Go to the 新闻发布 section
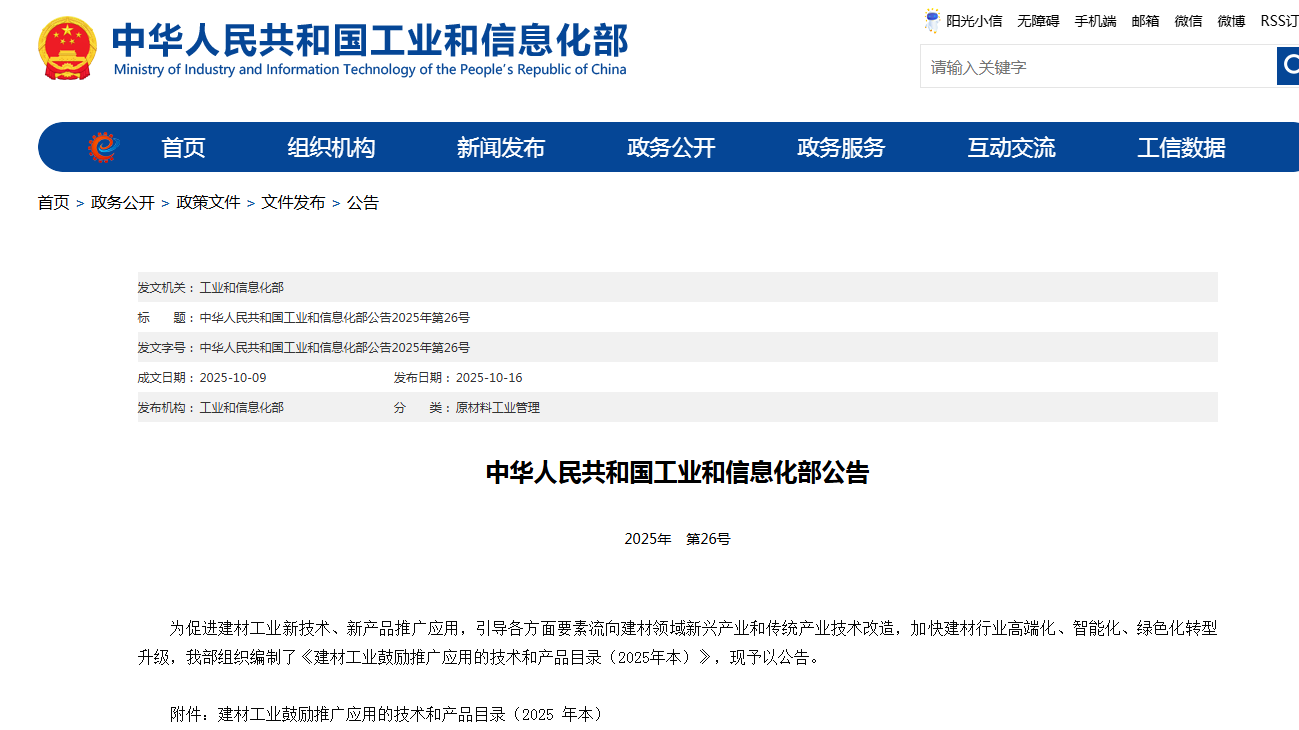This screenshot has width=1299, height=730. point(501,148)
